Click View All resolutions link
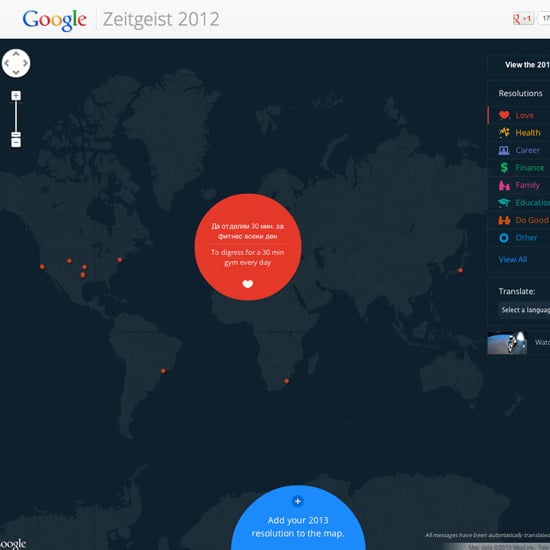 (x=512, y=259)
